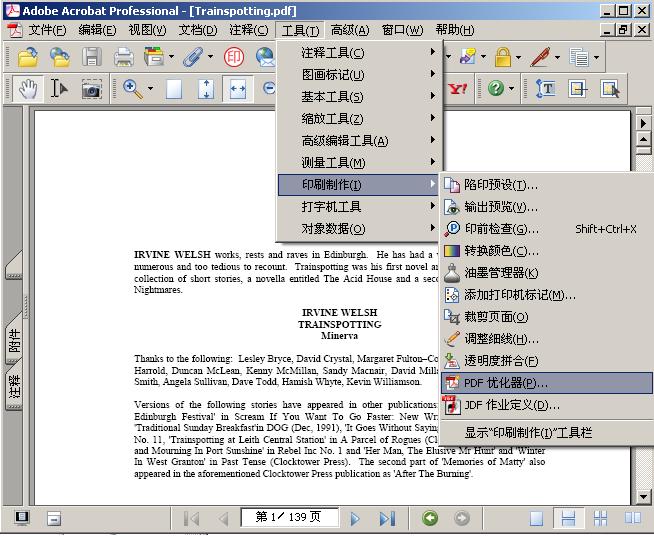Jump to last page button
Screen dimensions: 654x537
coord(386,518)
